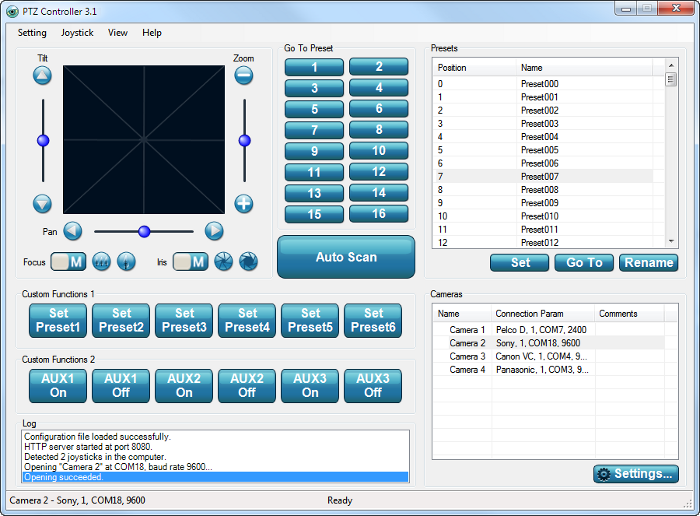
Task: Tilt camera up with the up arrow
Action: click(x=42, y=75)
